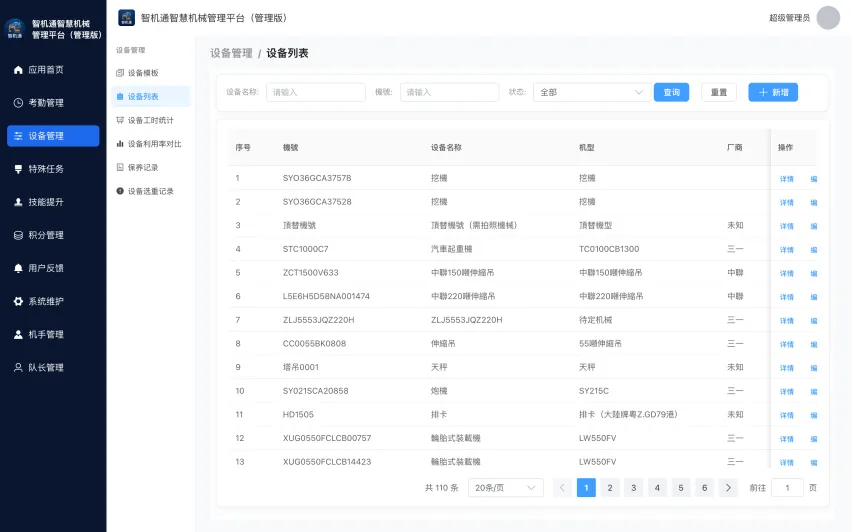Click cell XUG0550FCLCB00757

[x=327, y=438]
